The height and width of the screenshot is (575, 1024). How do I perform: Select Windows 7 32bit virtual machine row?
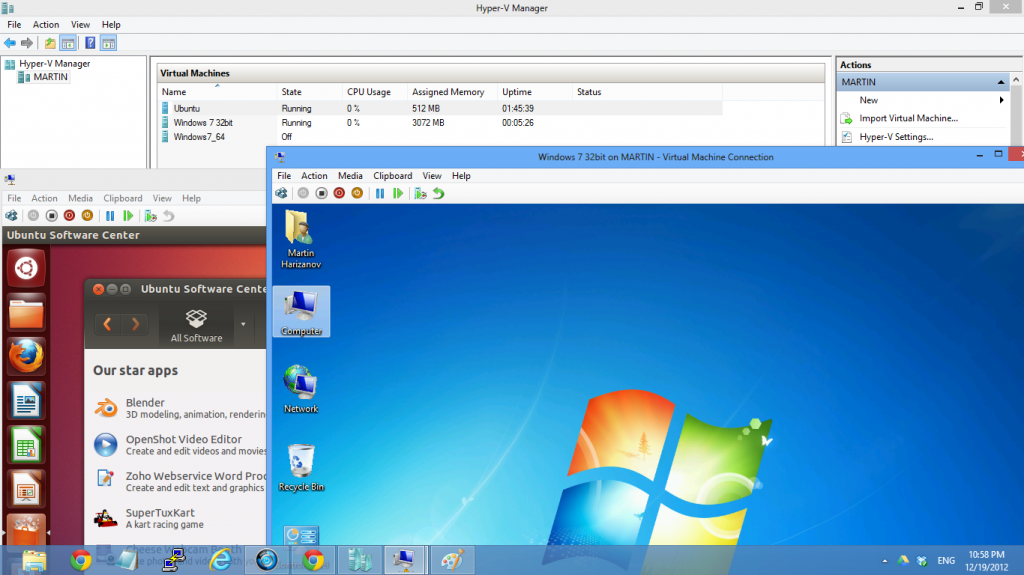pyautogui.click(x=440, y=123)
